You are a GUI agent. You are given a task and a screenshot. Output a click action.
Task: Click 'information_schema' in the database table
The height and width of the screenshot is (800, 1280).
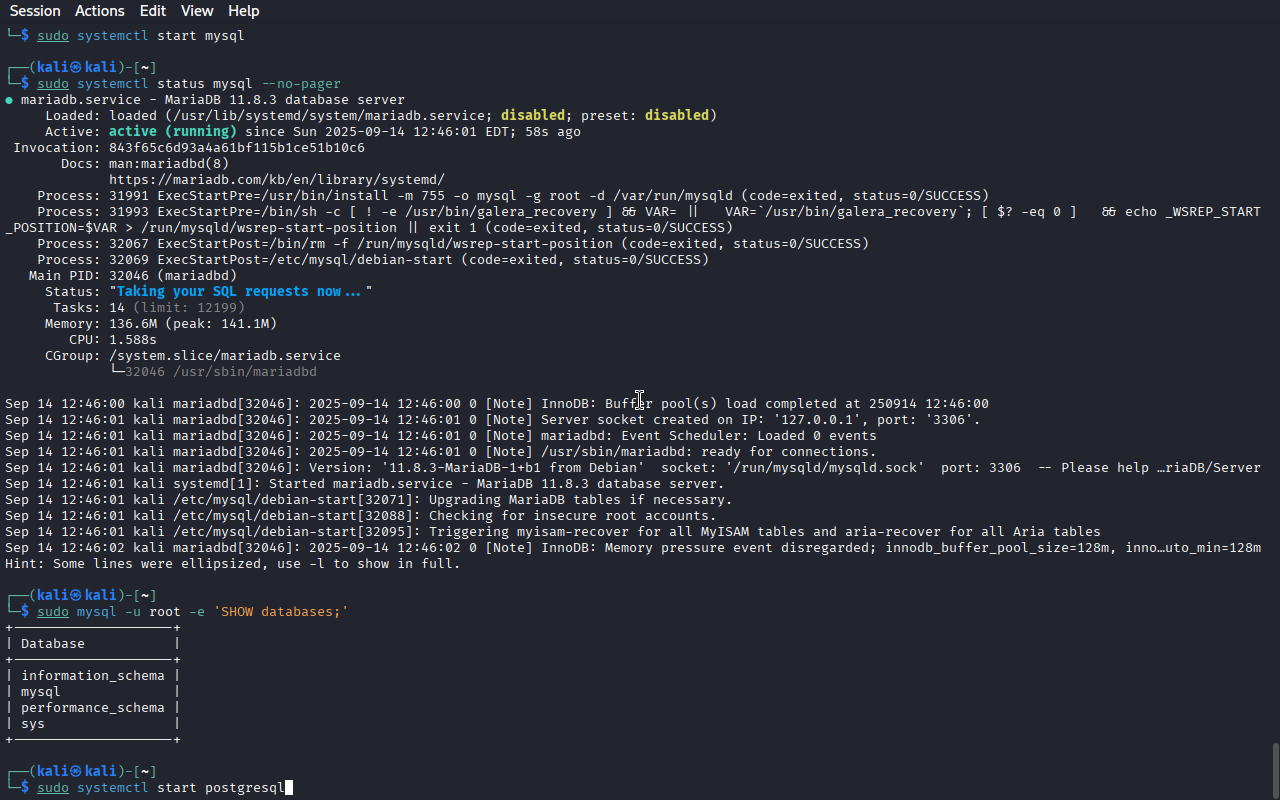(x=92, y=675)
